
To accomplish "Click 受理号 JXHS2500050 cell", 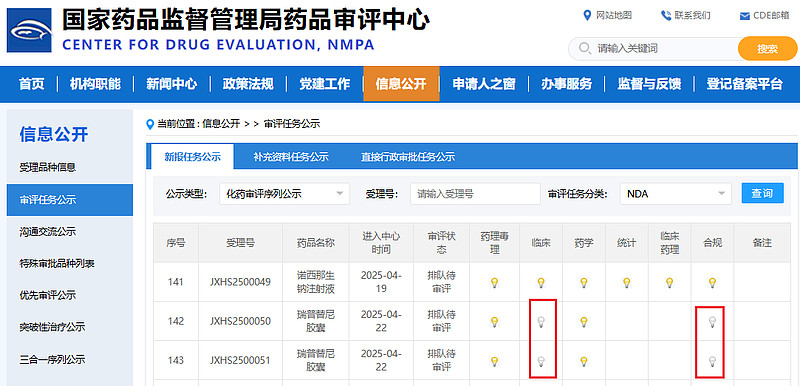I will pos(240,321).
